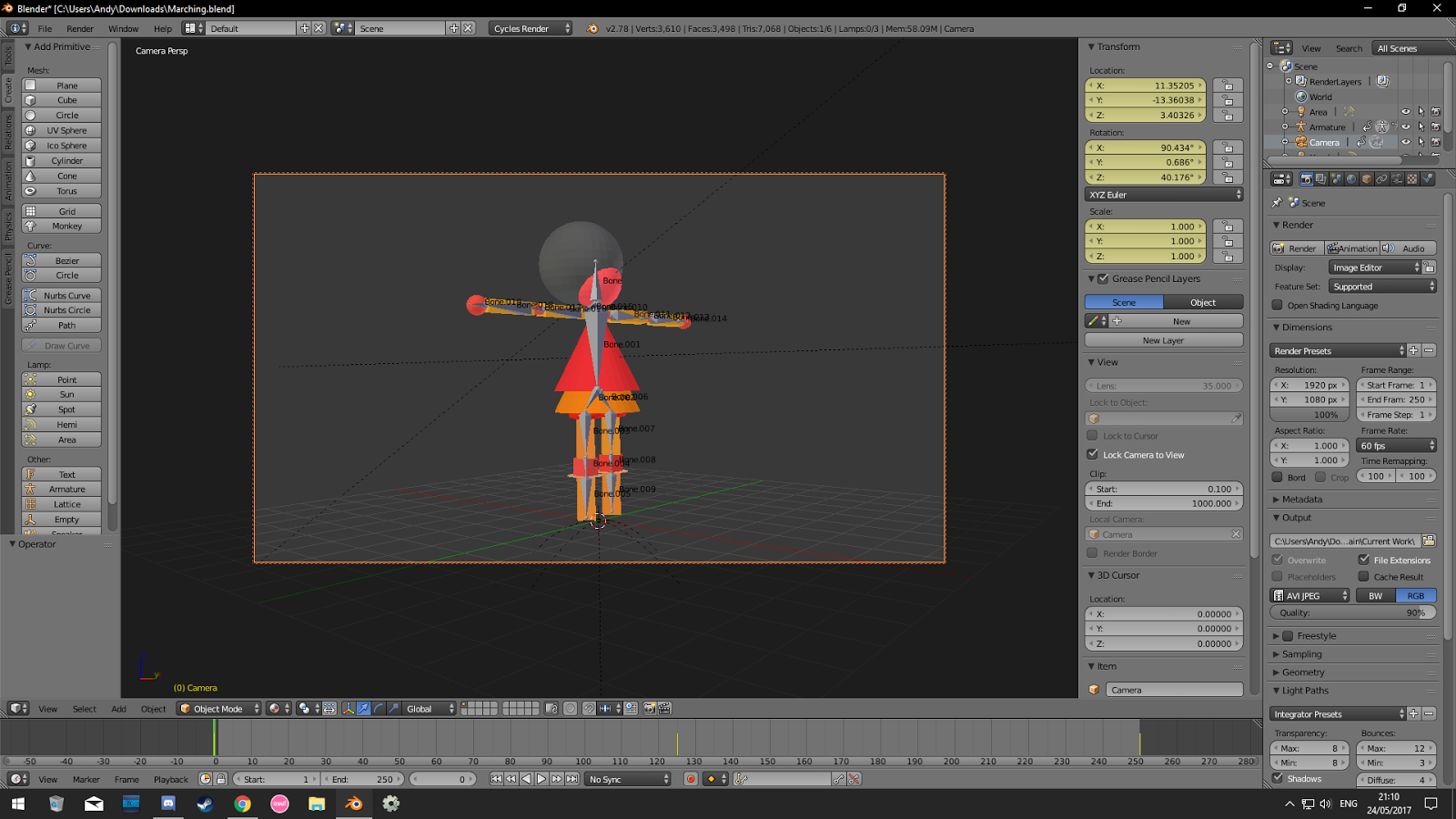Viewport: 1456px width, 819px height.
Task: Select the rotate manipulator icon in header
Action: click(379, 709)
